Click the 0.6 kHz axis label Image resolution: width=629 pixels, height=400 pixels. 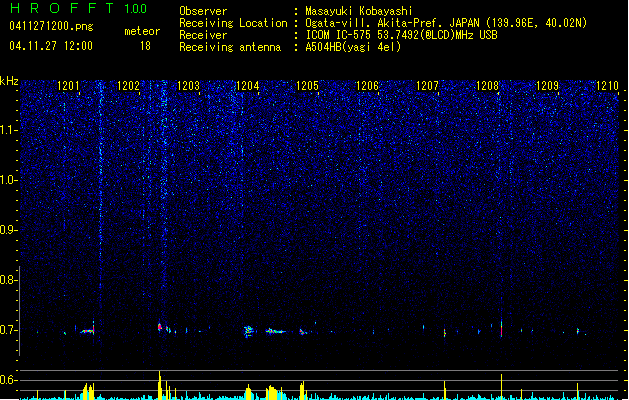click(x=8, y=380)
